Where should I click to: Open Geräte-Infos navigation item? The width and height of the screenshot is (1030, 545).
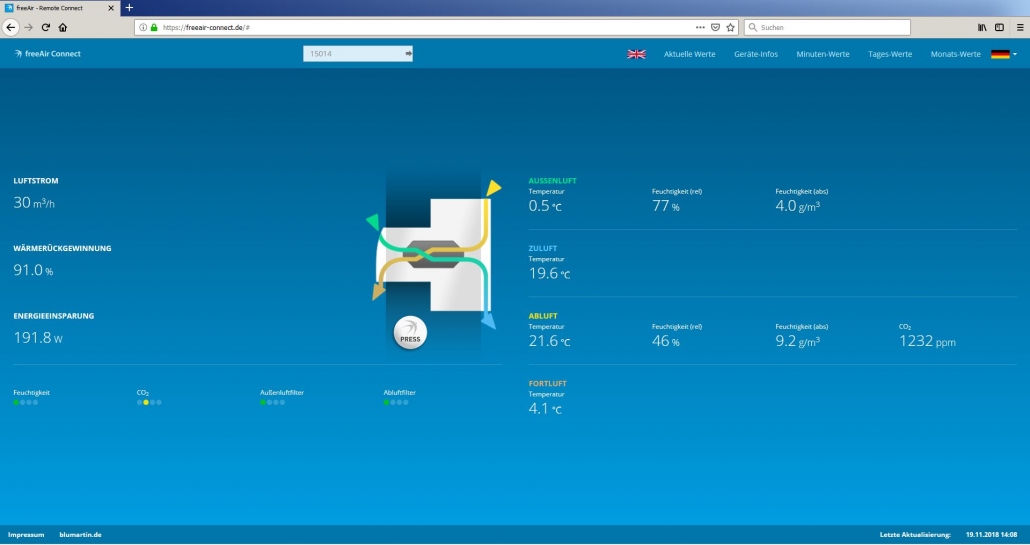point(756,54)
